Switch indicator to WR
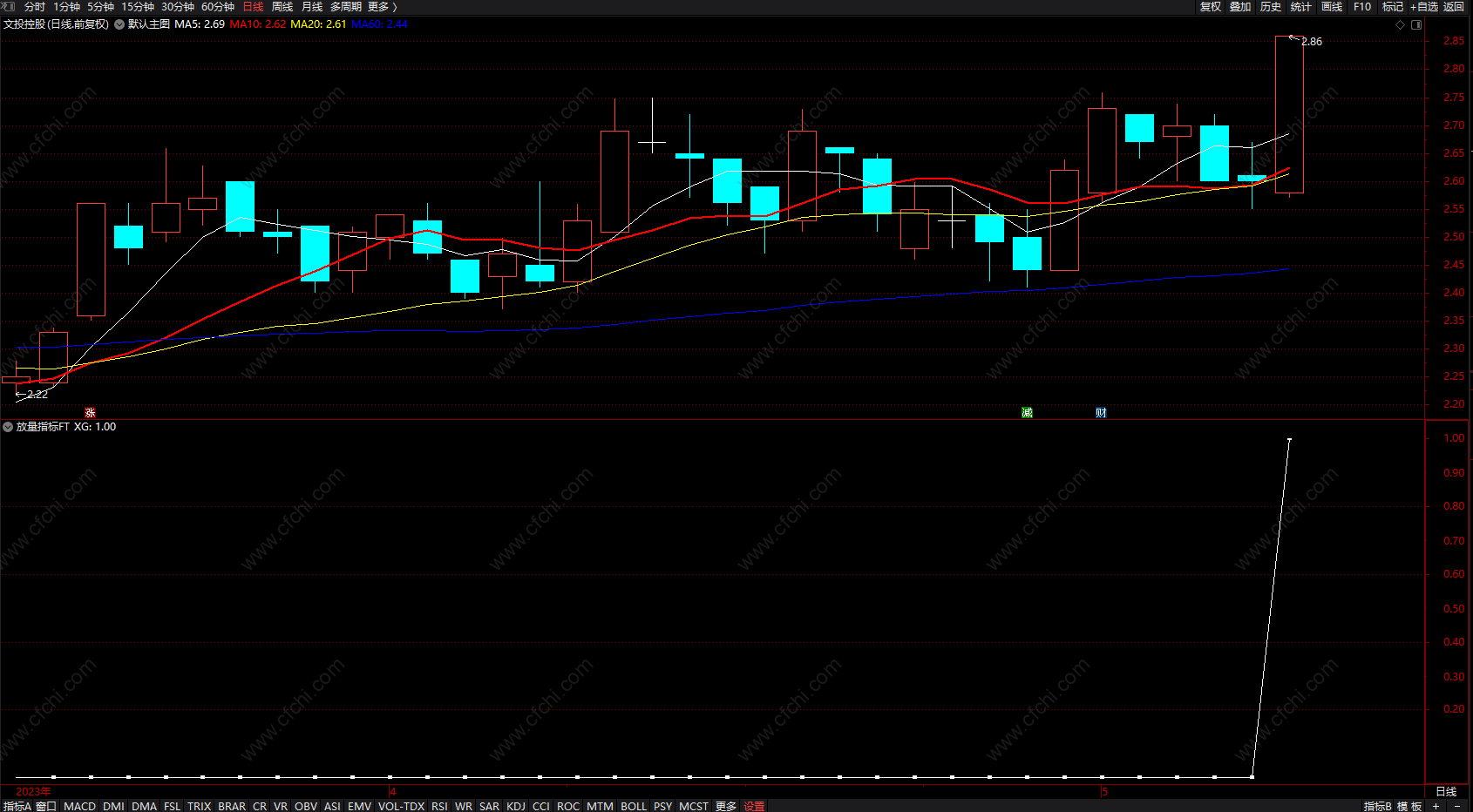Viewport: 1473px width, 812px height. (464, 806)
